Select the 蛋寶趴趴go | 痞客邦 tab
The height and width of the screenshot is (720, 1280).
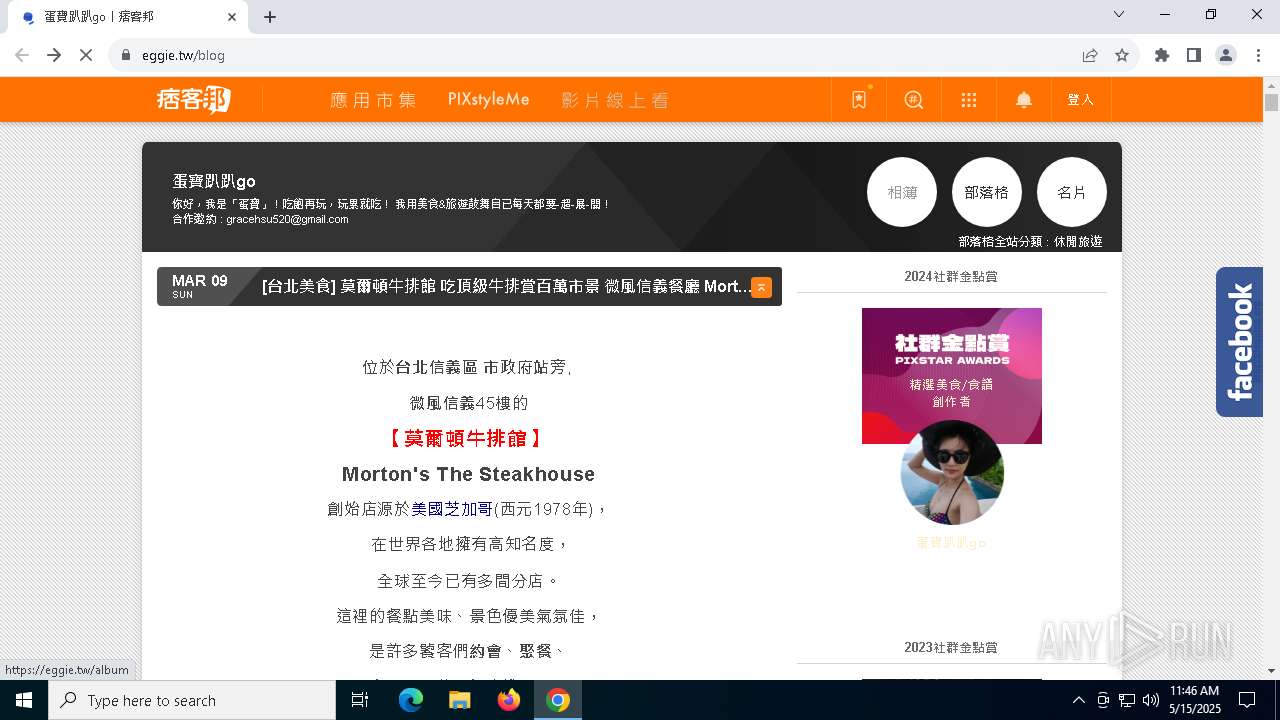pyautogui.click(x=126, y=17)
